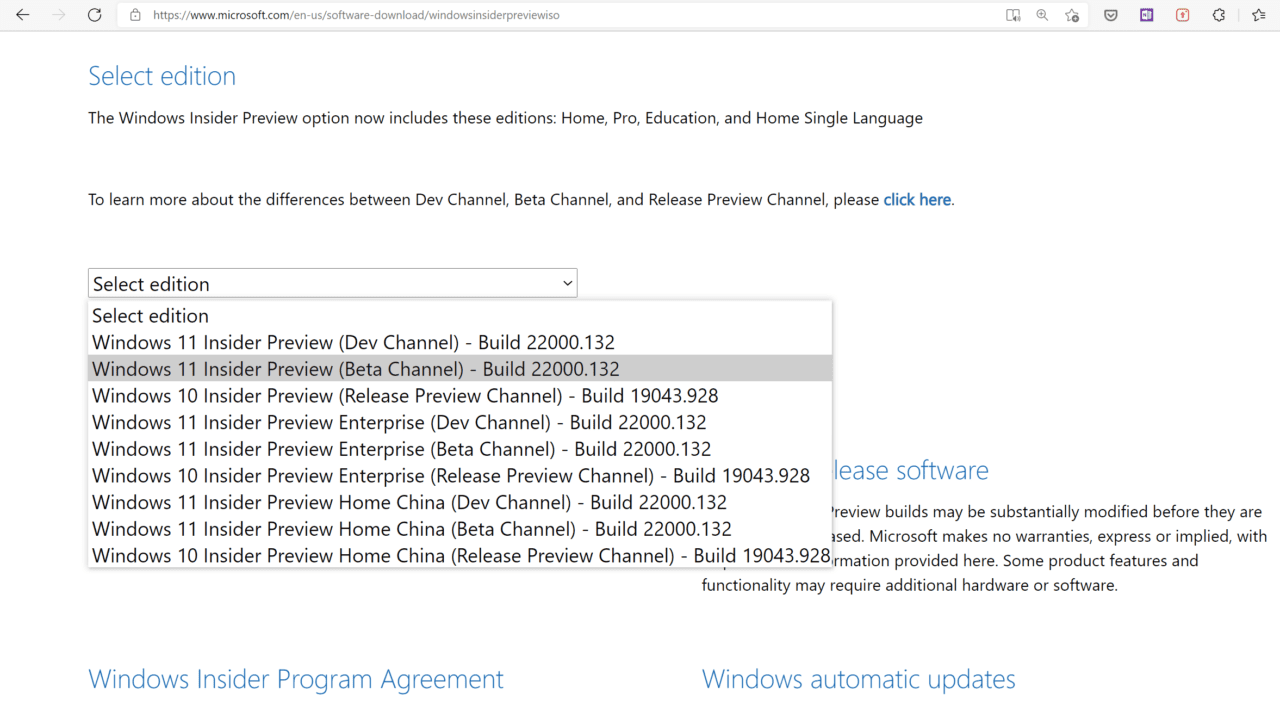
Task: Collapse the Select edition dropdown
Action: 332,283
